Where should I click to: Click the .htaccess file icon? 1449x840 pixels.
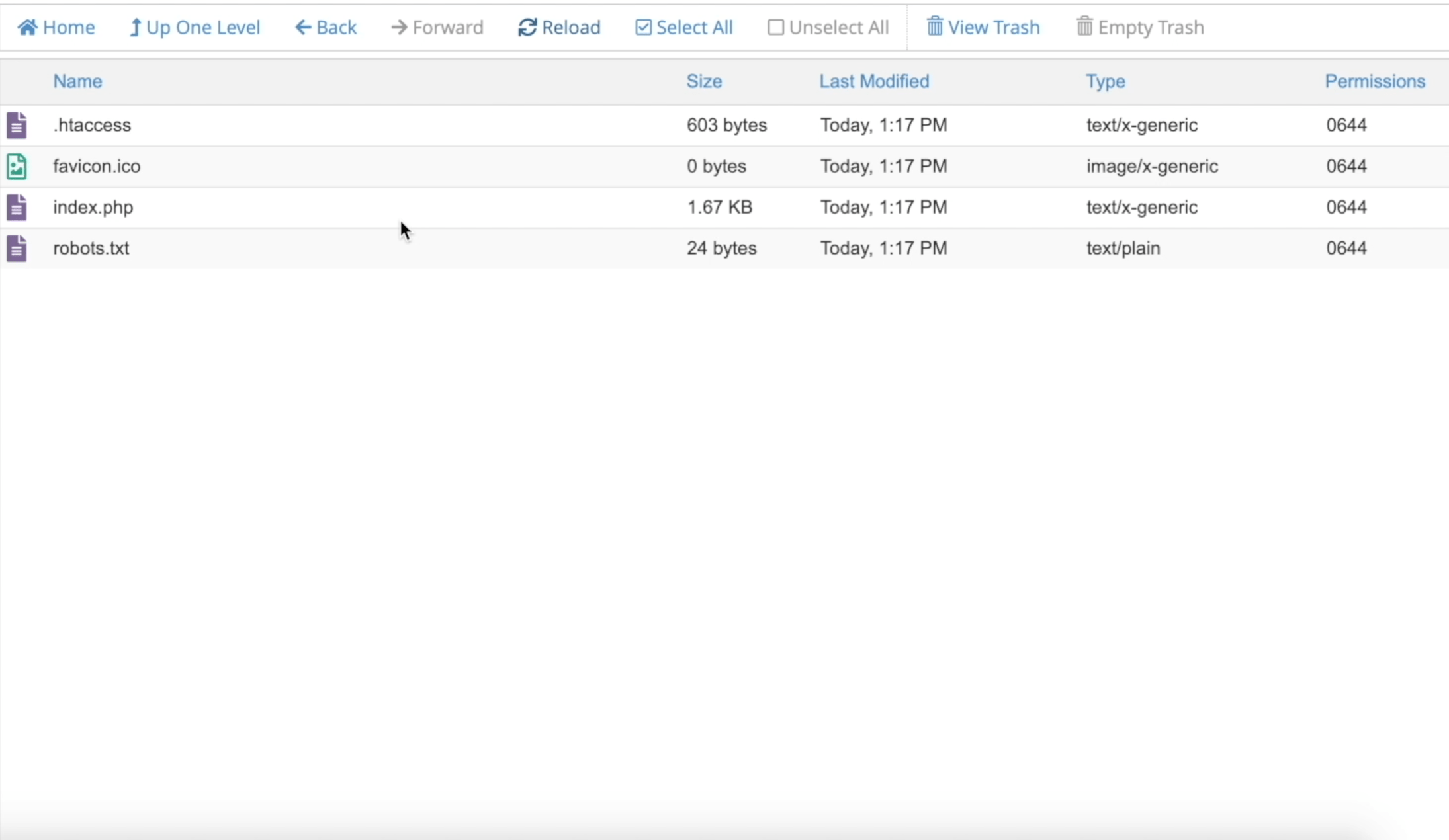point(17,125)
